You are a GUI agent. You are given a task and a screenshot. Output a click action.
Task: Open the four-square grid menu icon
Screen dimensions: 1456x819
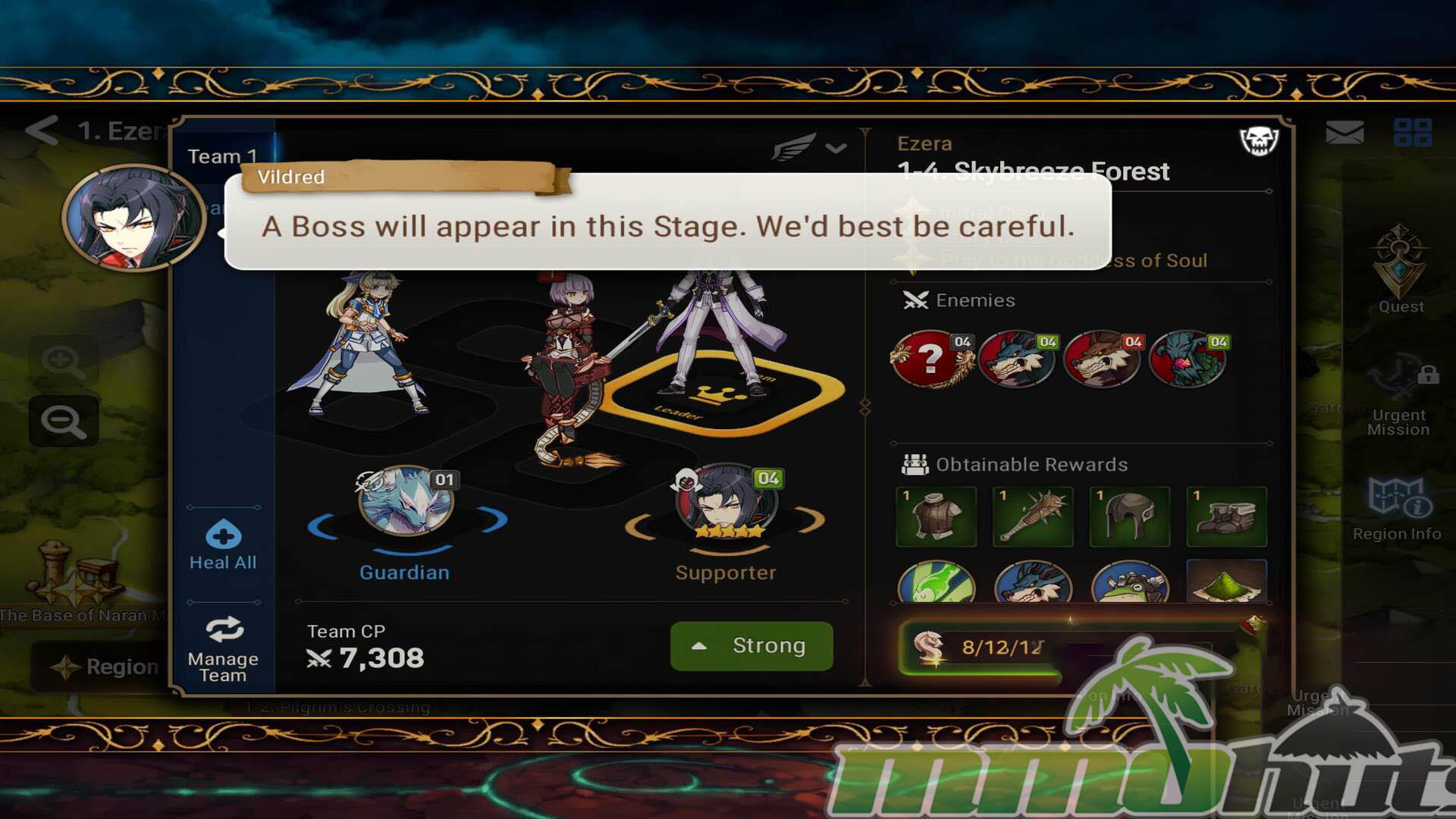1412,133
